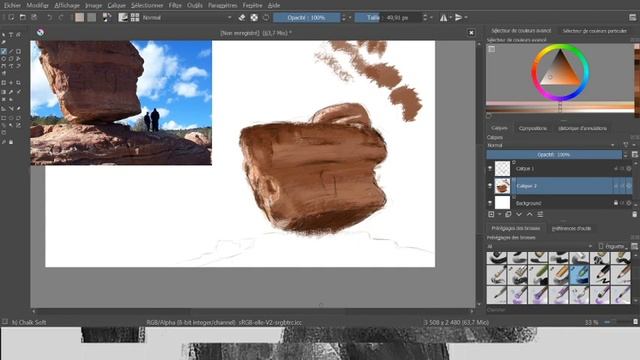This screenshot has height=360, width=640.
Task: Select the Multibrush tool
Action: 4,73
